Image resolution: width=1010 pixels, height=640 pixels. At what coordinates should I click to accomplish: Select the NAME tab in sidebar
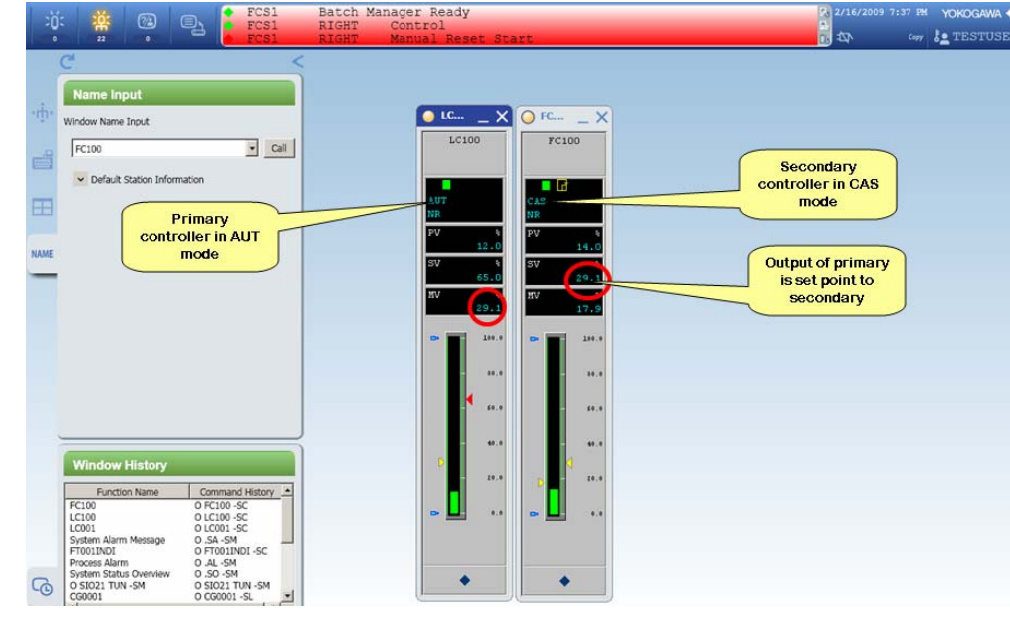coord(42,254)
